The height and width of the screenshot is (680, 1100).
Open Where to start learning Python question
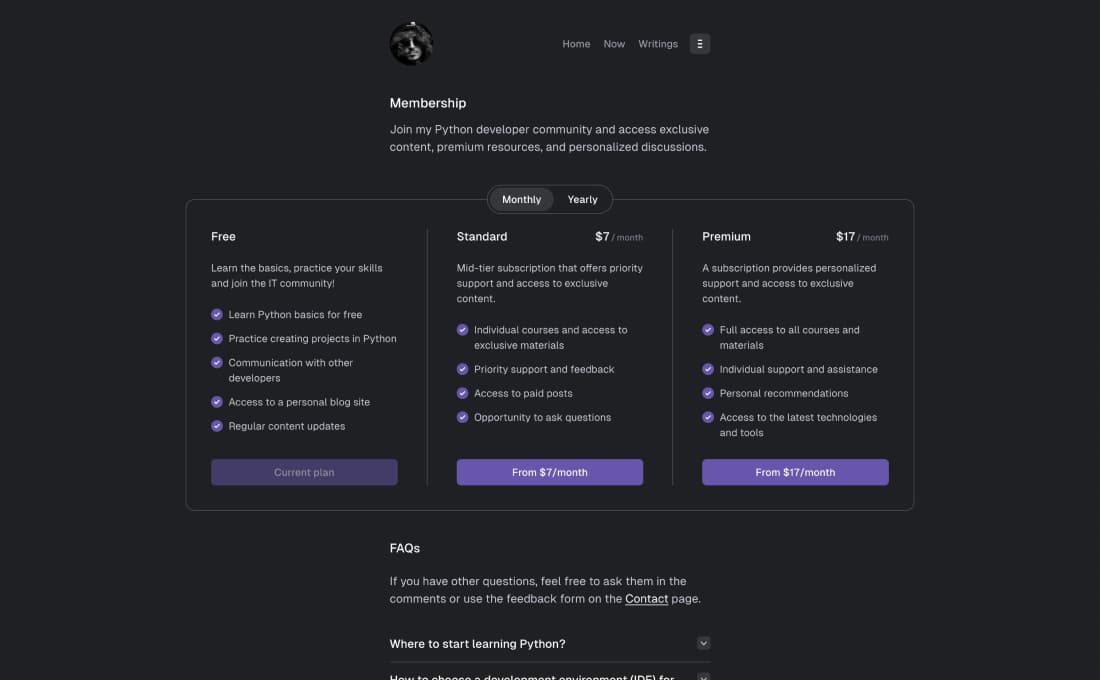pyautogui.click(x=478, y=644)
